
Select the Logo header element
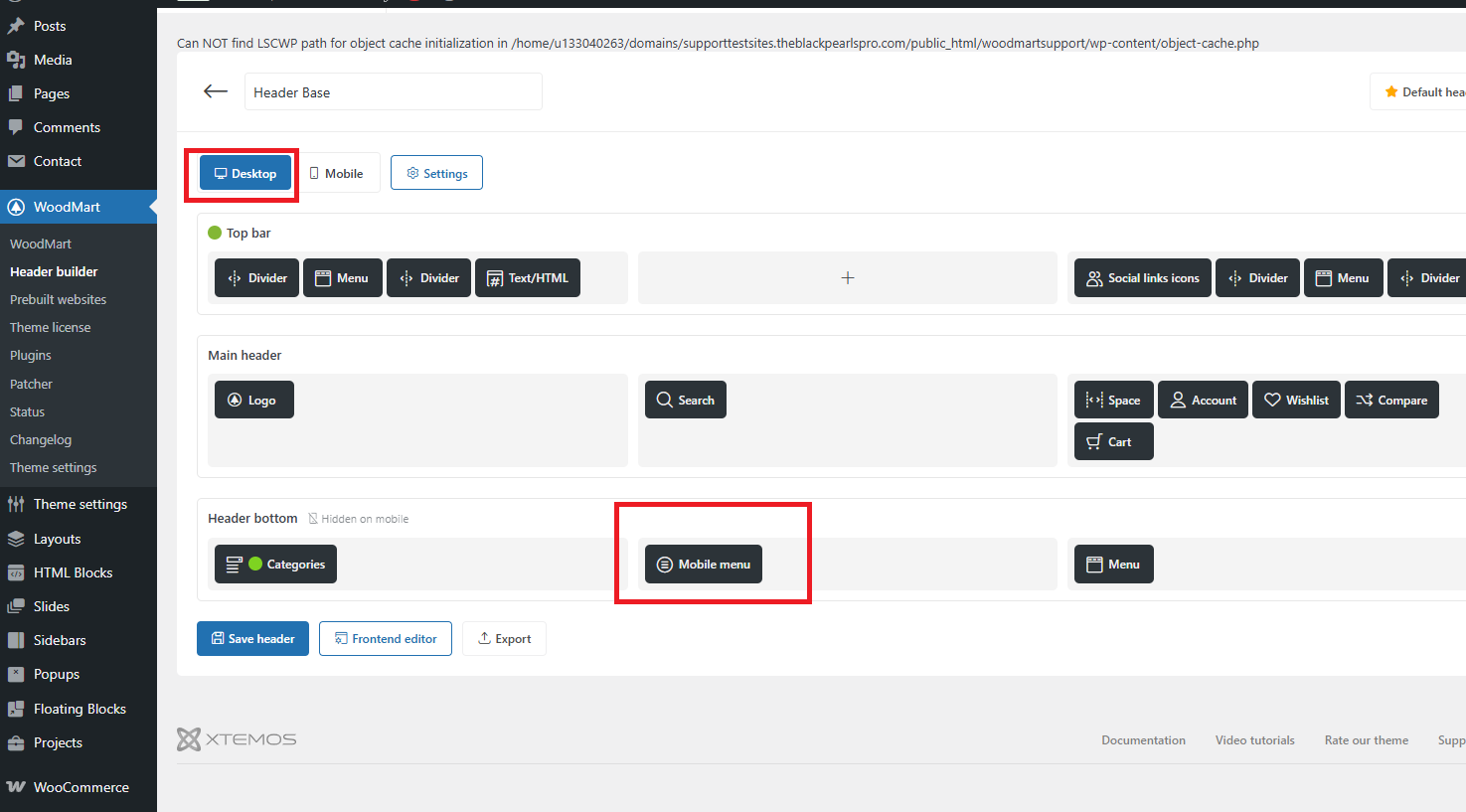(x=254, y=400)
